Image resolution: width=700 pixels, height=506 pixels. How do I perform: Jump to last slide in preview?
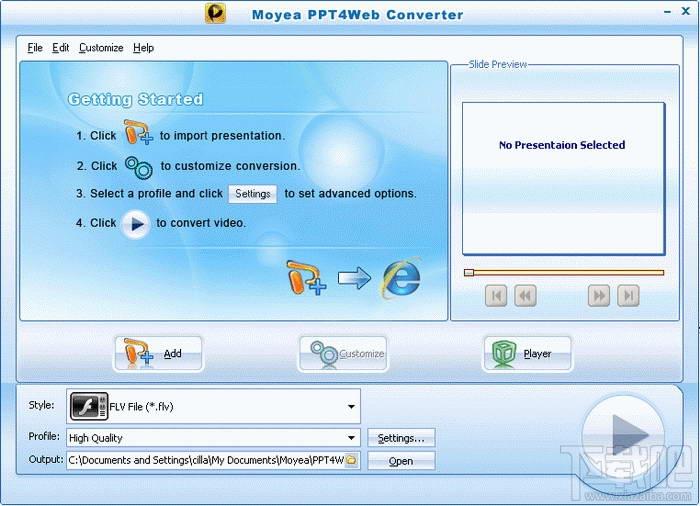pyautogui.click(x=629, y=296)
